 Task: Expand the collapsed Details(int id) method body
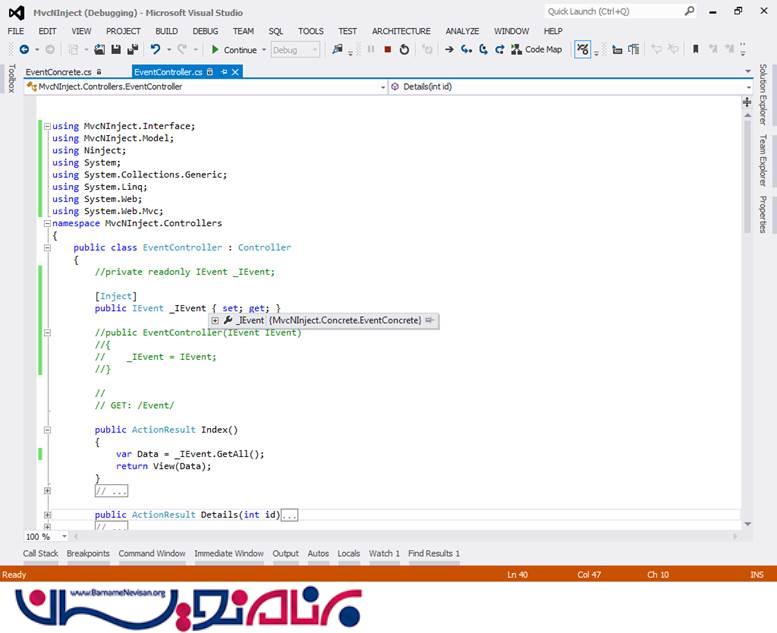tap(47, 514)
